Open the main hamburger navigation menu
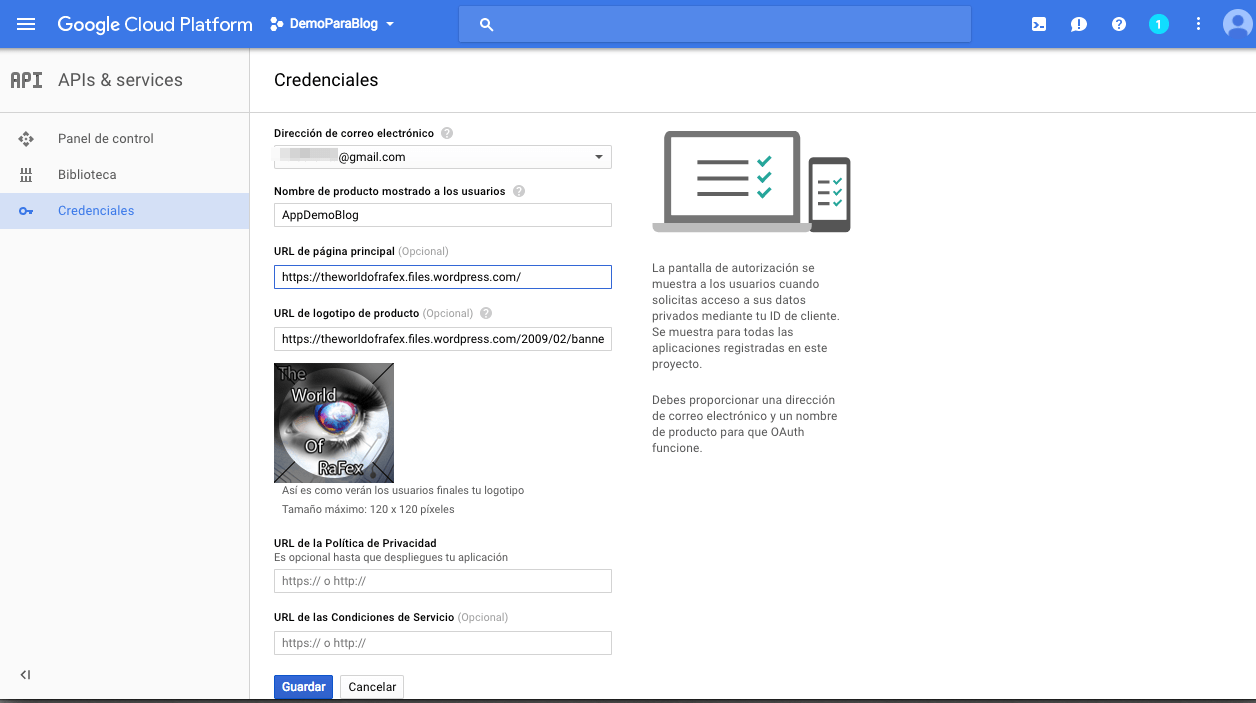 click(26, 24)
